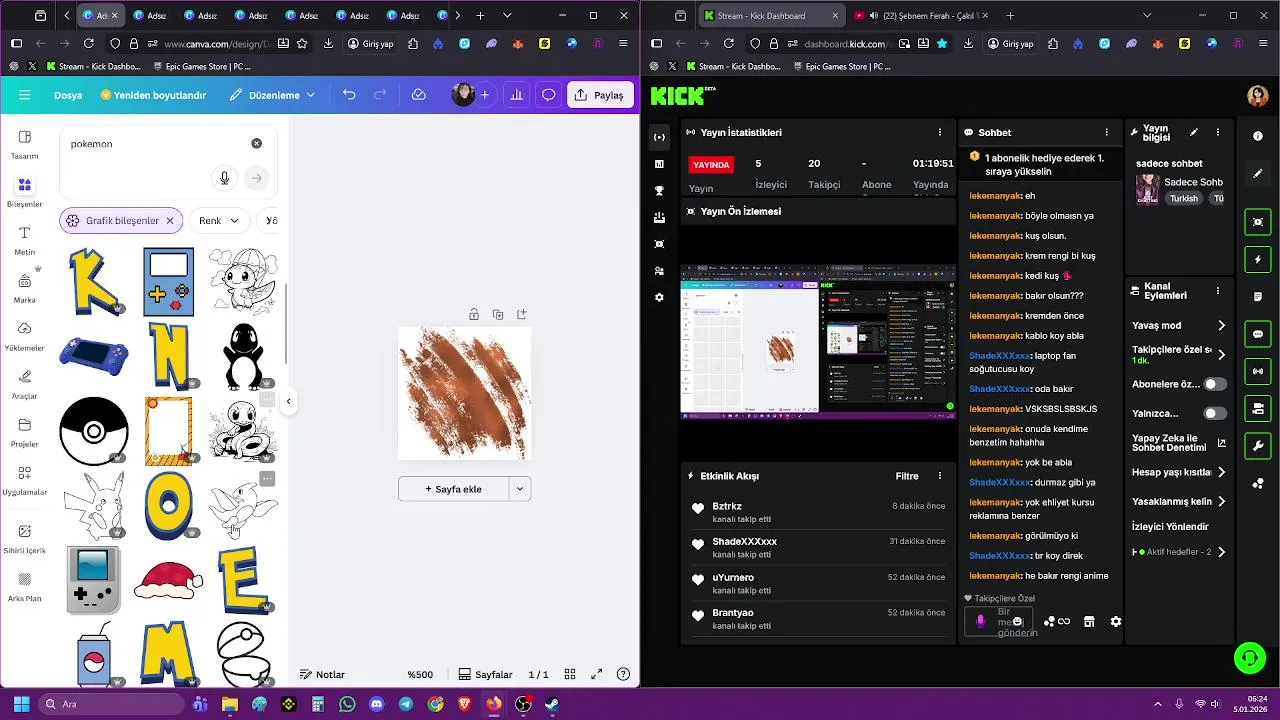Open the Tasarım sidebar tab

tap(25, 144)
